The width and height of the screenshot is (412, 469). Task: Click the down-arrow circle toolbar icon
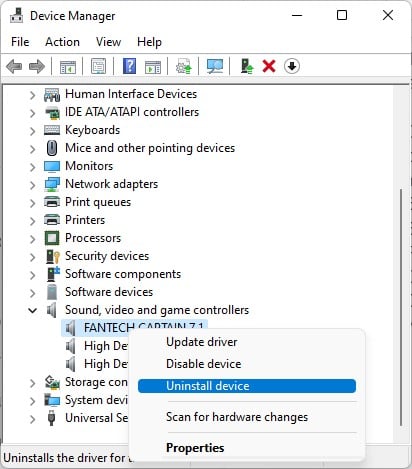coord(292,66)
